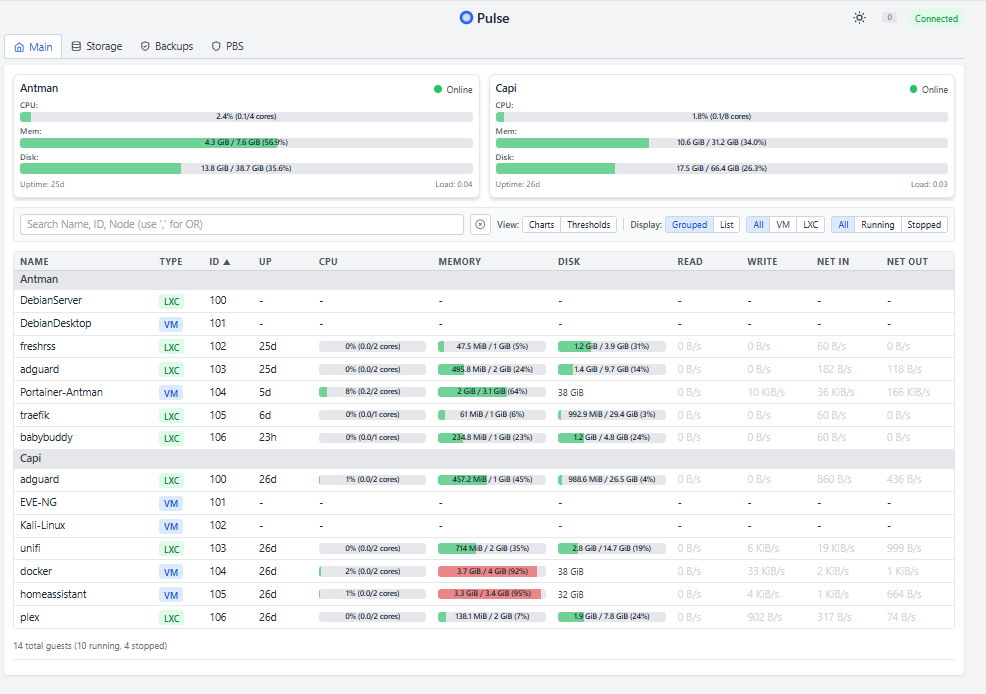Enable the Stopped guests filter

pos(923,224)
